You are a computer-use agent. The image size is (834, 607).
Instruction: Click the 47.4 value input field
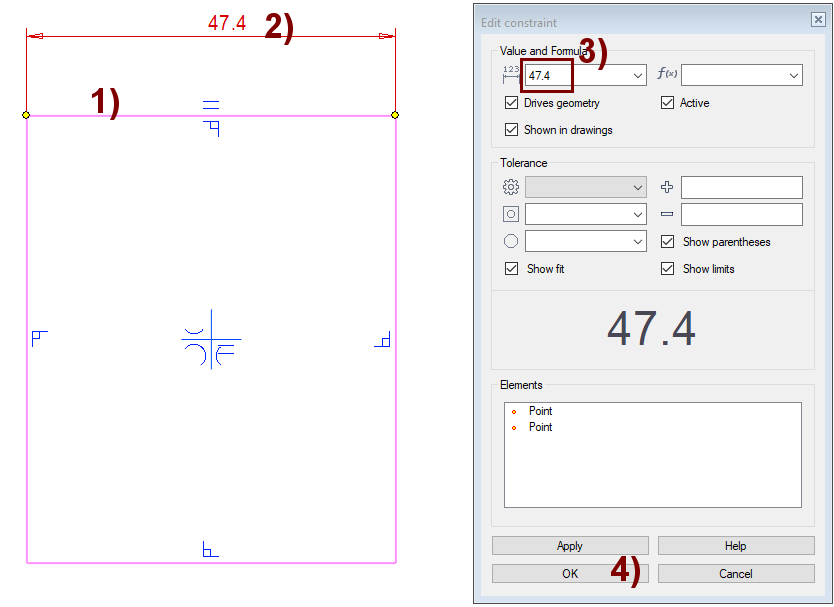click(x=548, y=75)
